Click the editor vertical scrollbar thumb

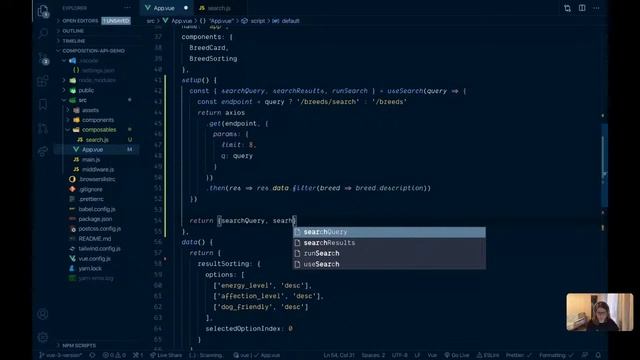604,165
